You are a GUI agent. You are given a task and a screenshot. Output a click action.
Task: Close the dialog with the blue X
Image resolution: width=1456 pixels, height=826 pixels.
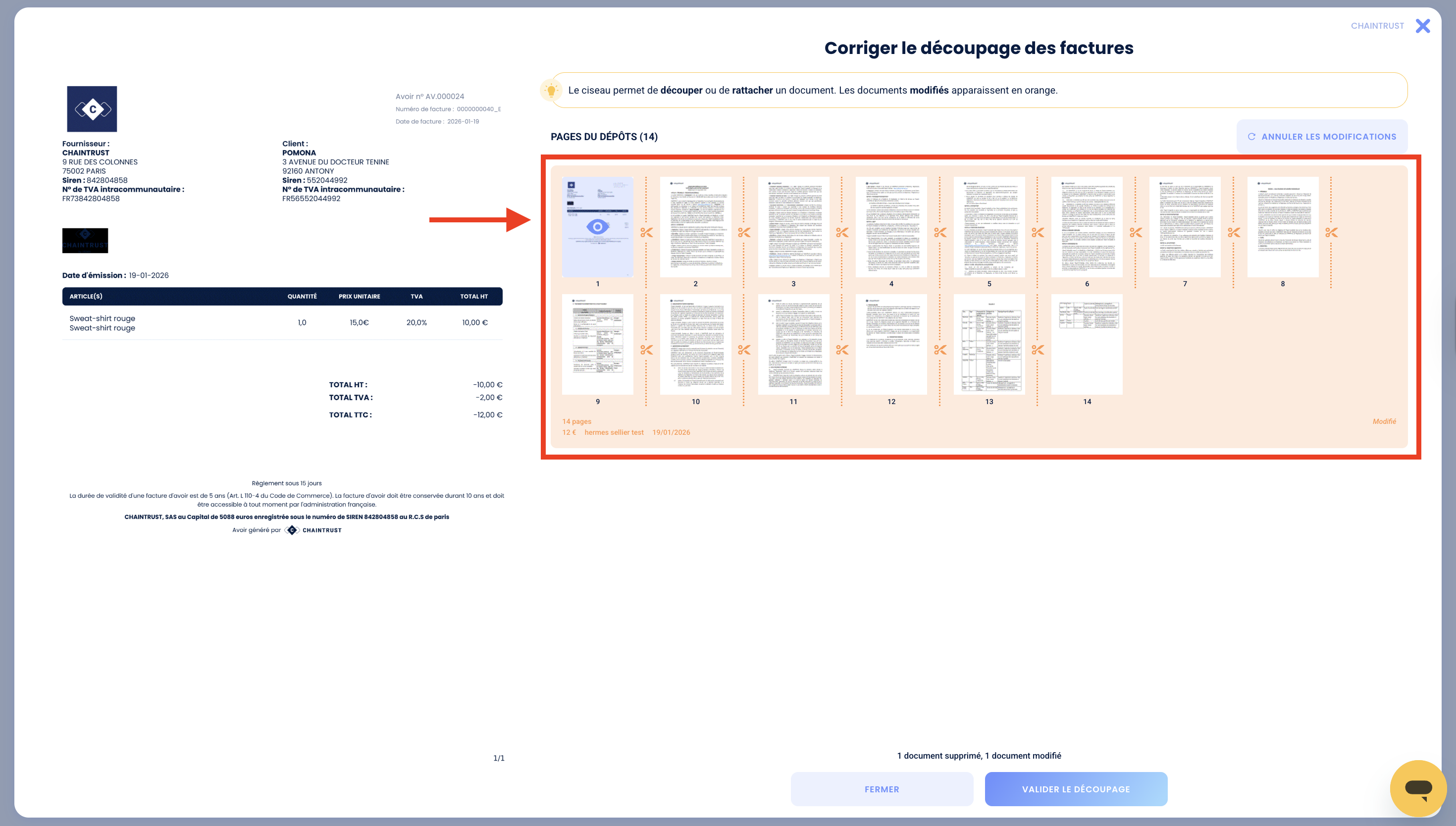pyautogui.click(x=1423, y=26)
